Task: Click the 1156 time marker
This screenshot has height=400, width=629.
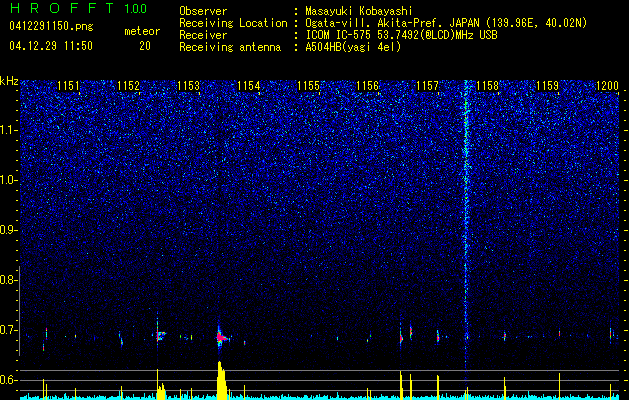Action: point(368,86)
